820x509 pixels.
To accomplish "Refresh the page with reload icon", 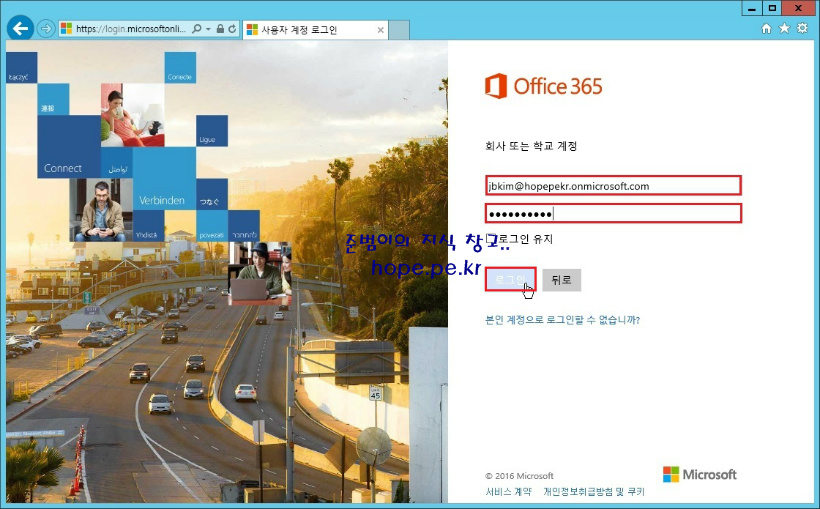I will click(232, 29).
